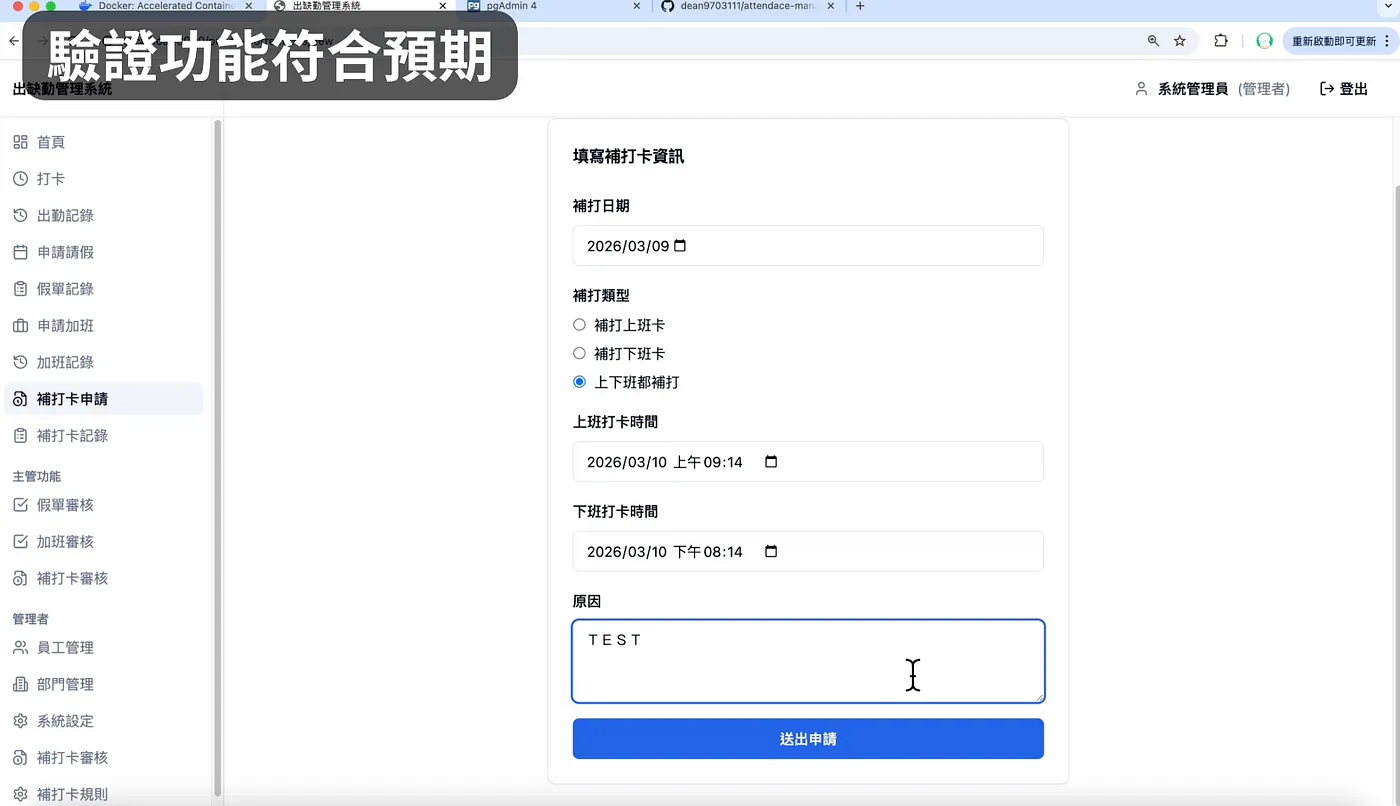Open a new browser tab
This screenshot has height=806, width=1400.
[860, 6]
